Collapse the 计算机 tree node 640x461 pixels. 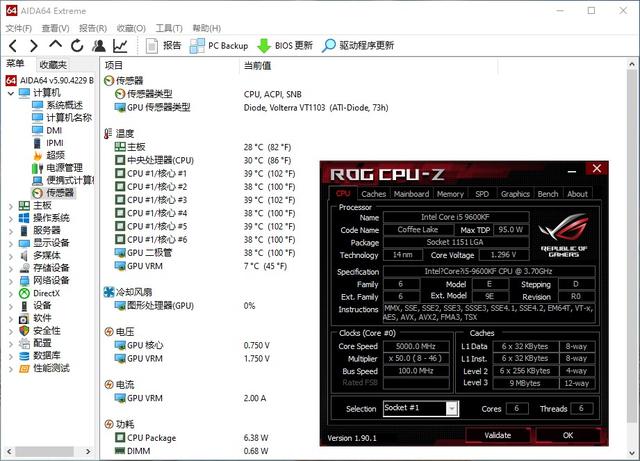point(11,93)
